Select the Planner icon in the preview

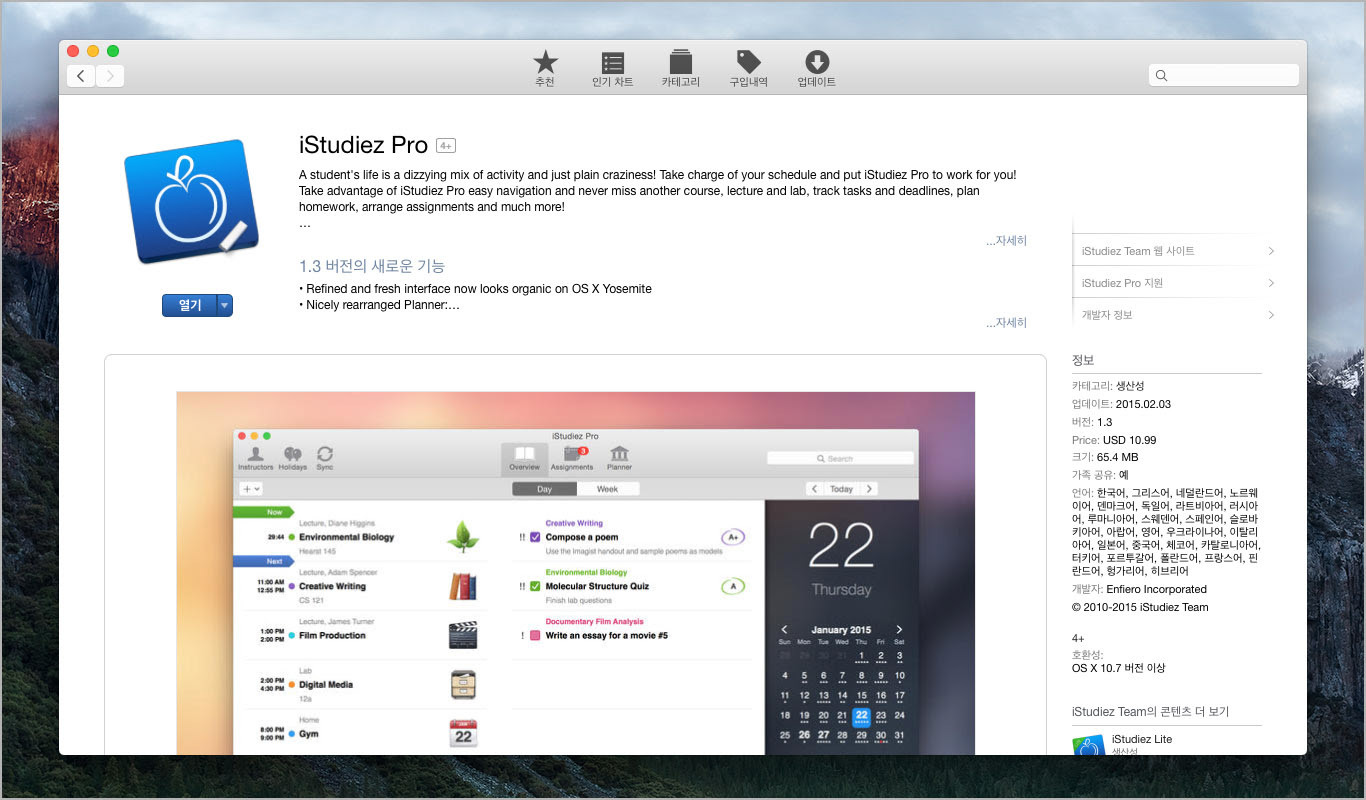(x=619, y=459)
